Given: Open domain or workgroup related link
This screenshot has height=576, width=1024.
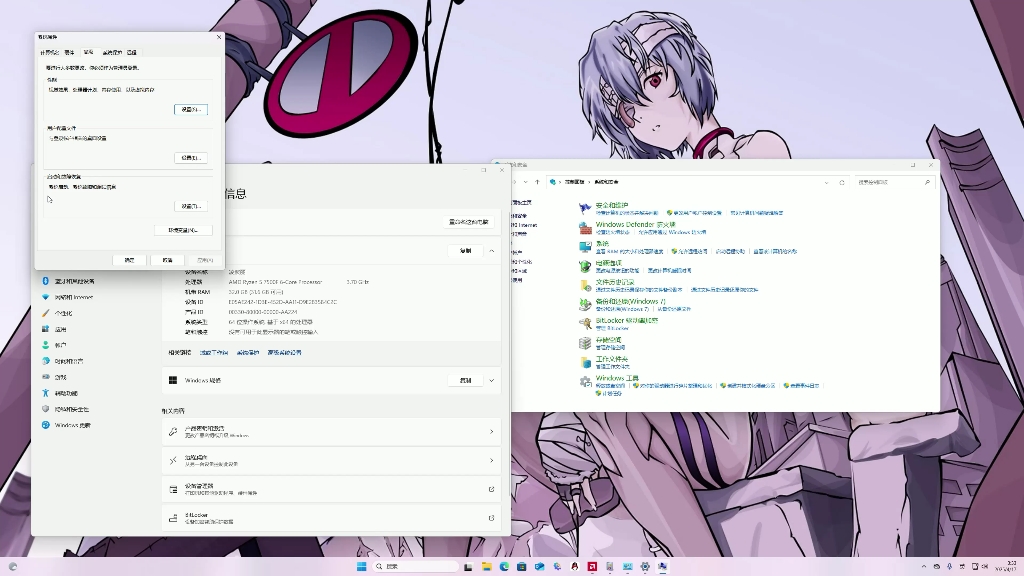Looking at the screenshot, I should pyautogui.click(x=214, y=353).
